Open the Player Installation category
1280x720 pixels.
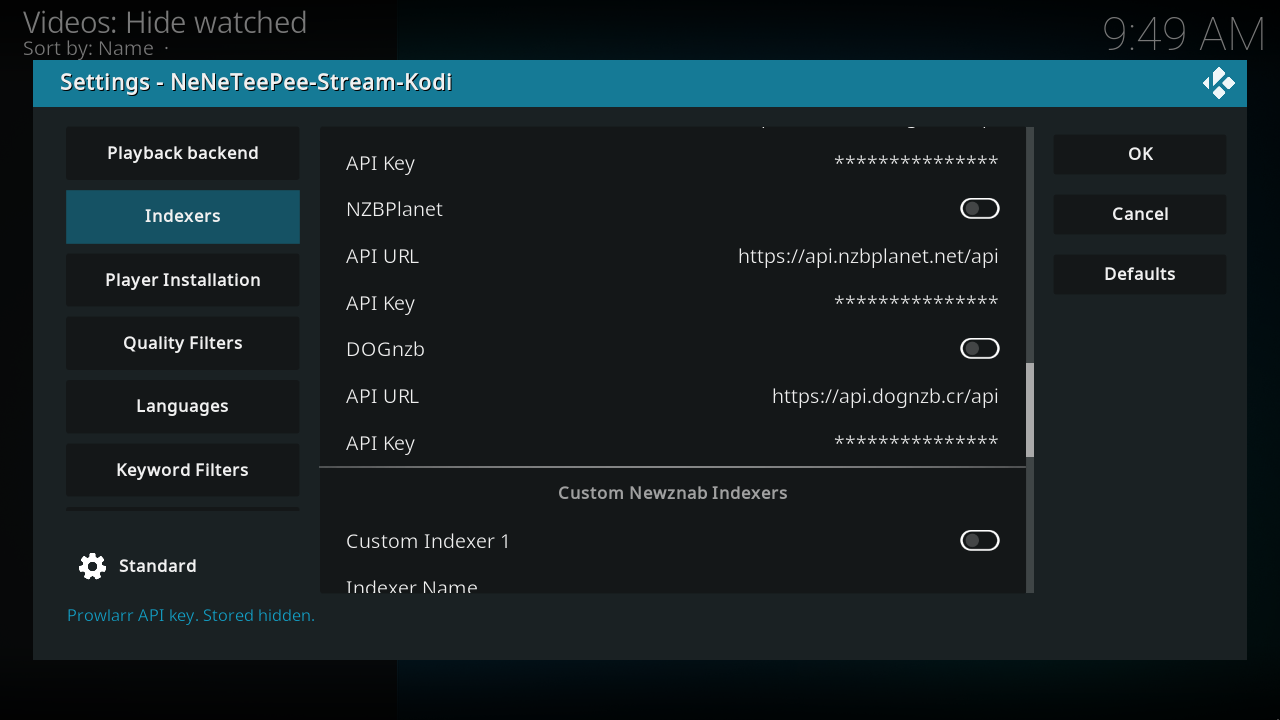pos(183,280)
